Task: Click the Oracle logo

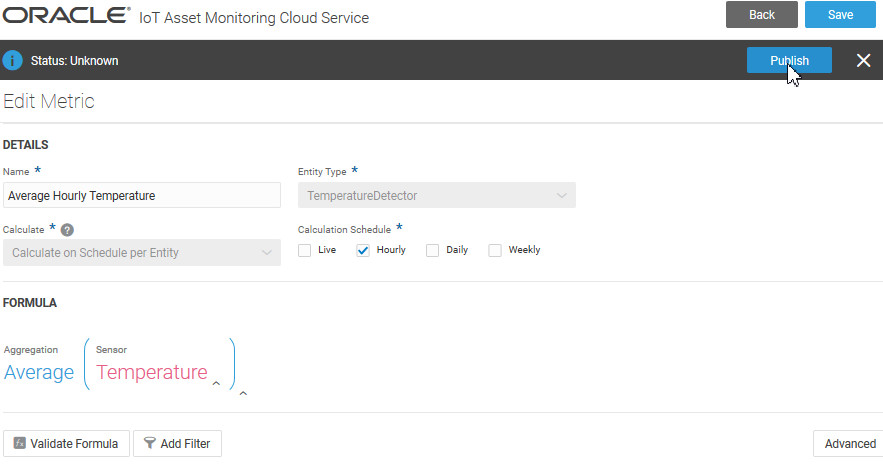Action: click(x=66, y=15)
